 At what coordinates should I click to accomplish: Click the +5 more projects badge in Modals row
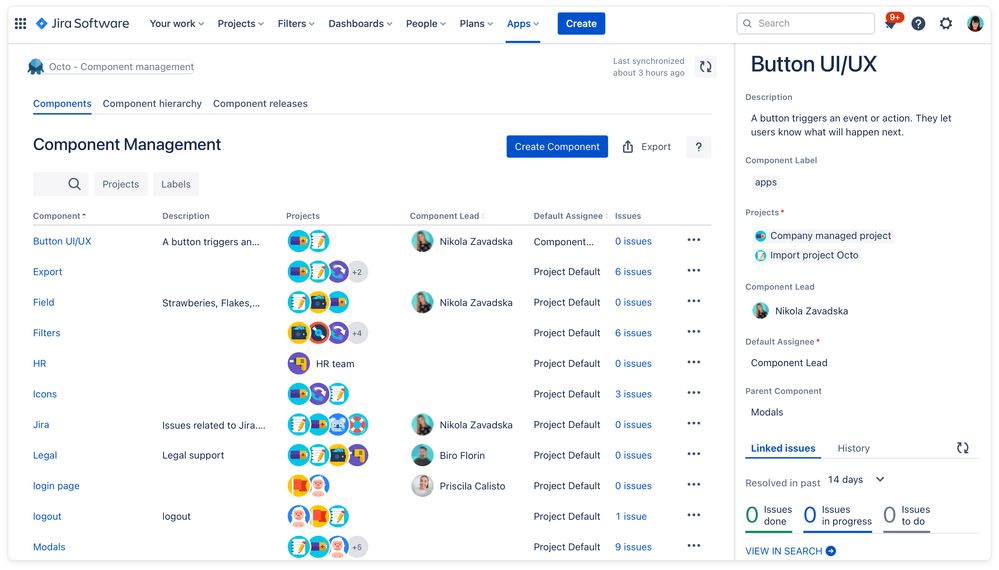(x=357, y=547)
